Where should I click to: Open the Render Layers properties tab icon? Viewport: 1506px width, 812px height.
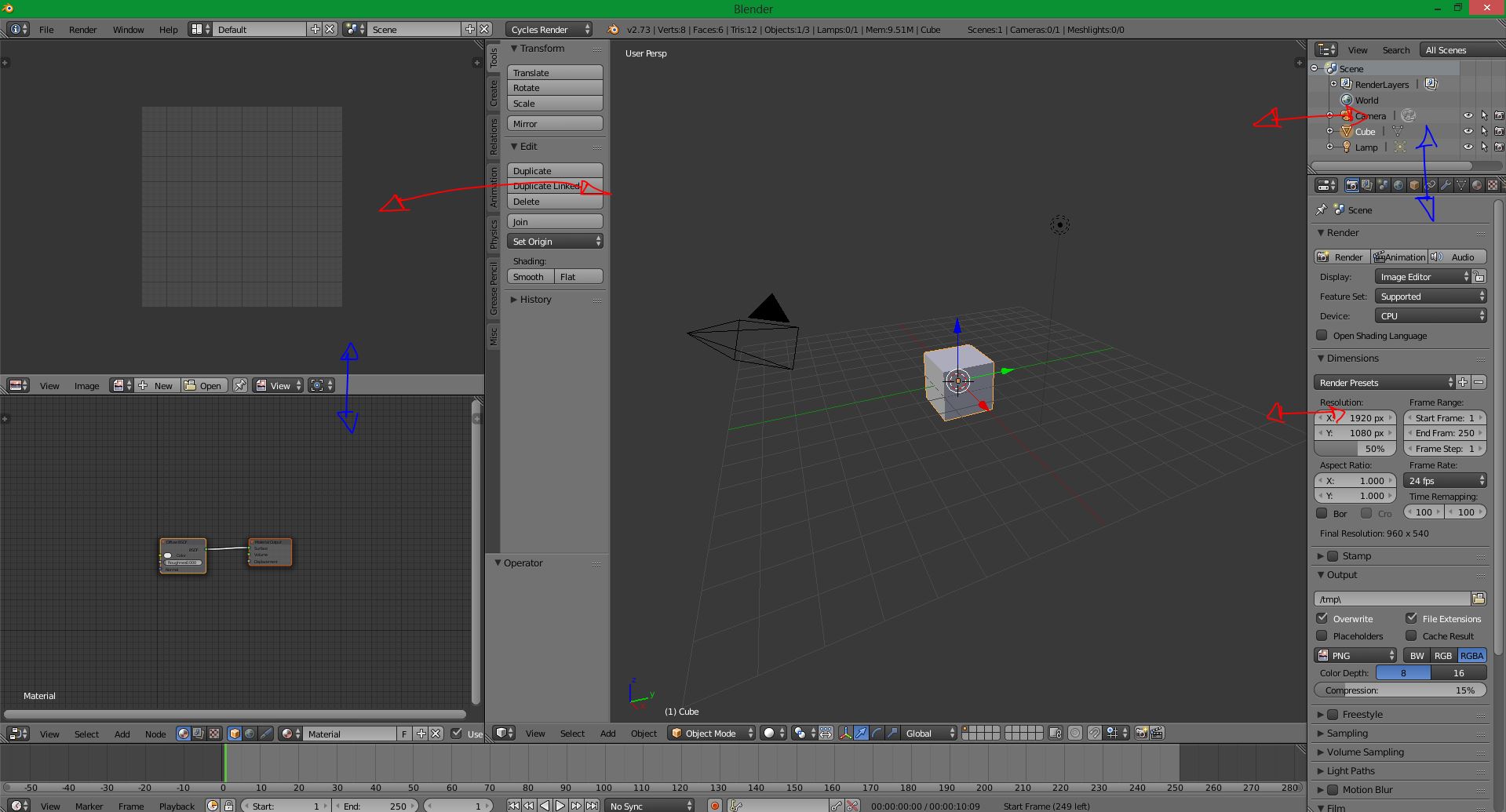1367,185
